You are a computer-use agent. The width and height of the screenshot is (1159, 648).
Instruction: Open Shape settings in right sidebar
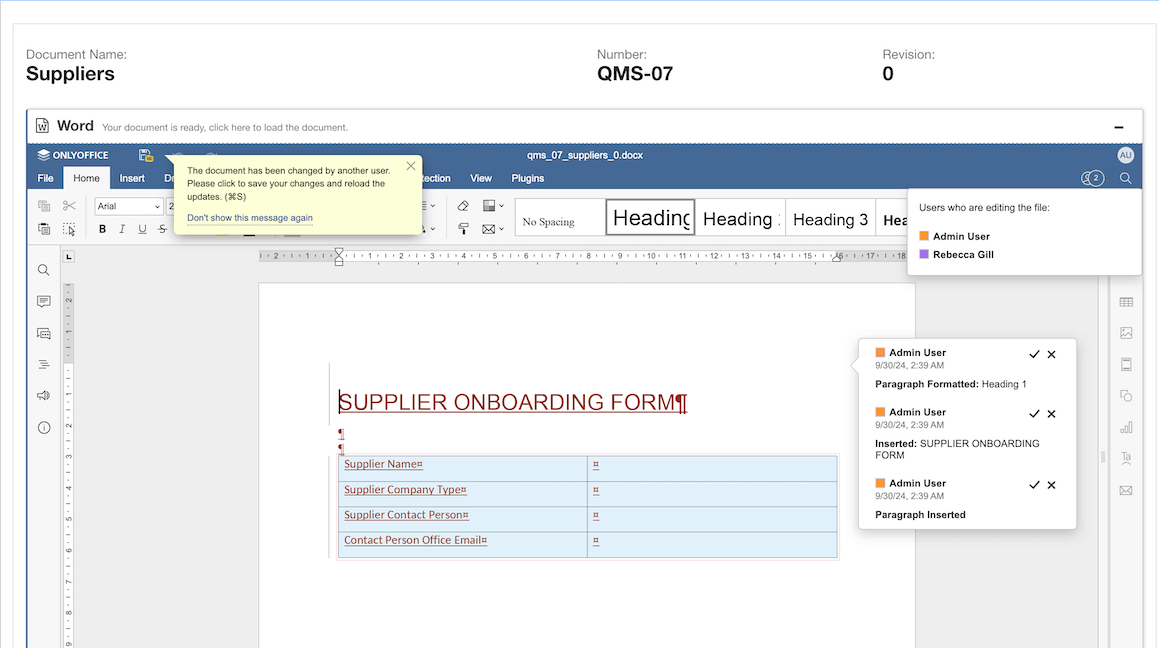[1126, 396]
